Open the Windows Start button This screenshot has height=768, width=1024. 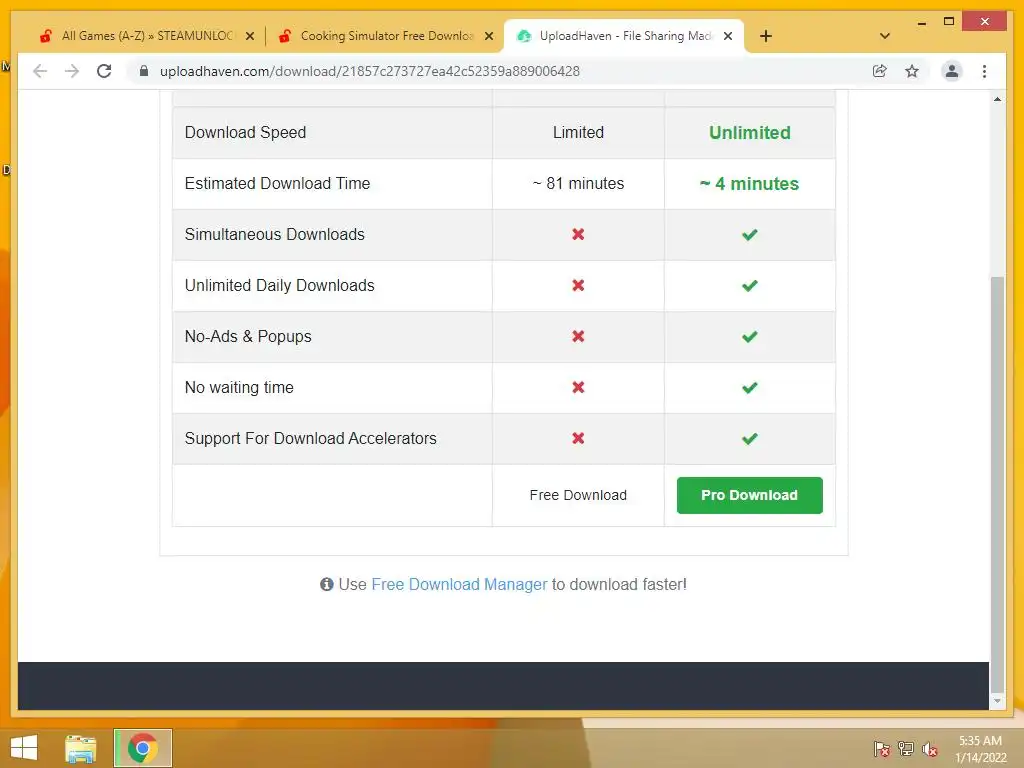[x=24, y=748]
